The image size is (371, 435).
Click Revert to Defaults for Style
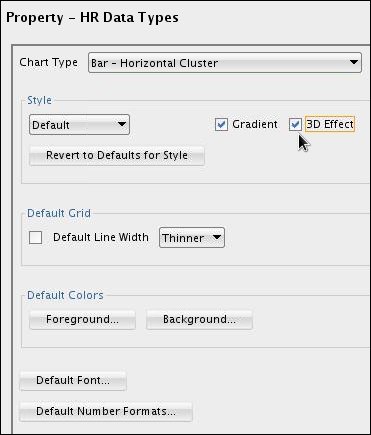tap(117, 155)
